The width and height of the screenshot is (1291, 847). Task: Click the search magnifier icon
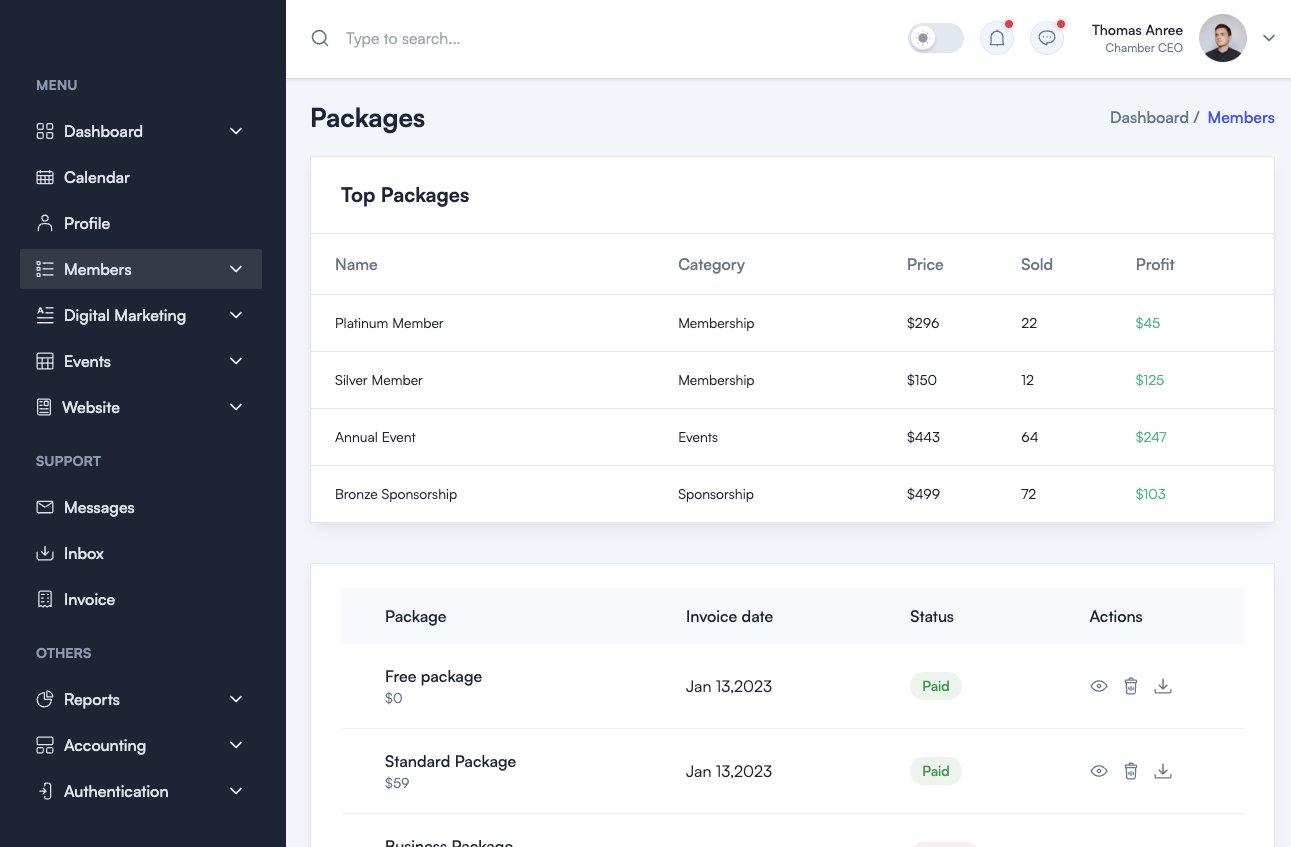coord(320,38)
